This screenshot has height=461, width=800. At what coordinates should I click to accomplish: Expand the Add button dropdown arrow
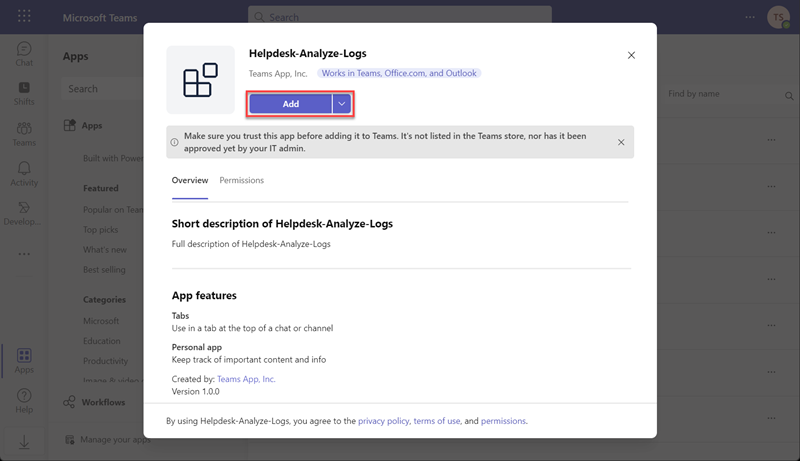click(342, 104)
